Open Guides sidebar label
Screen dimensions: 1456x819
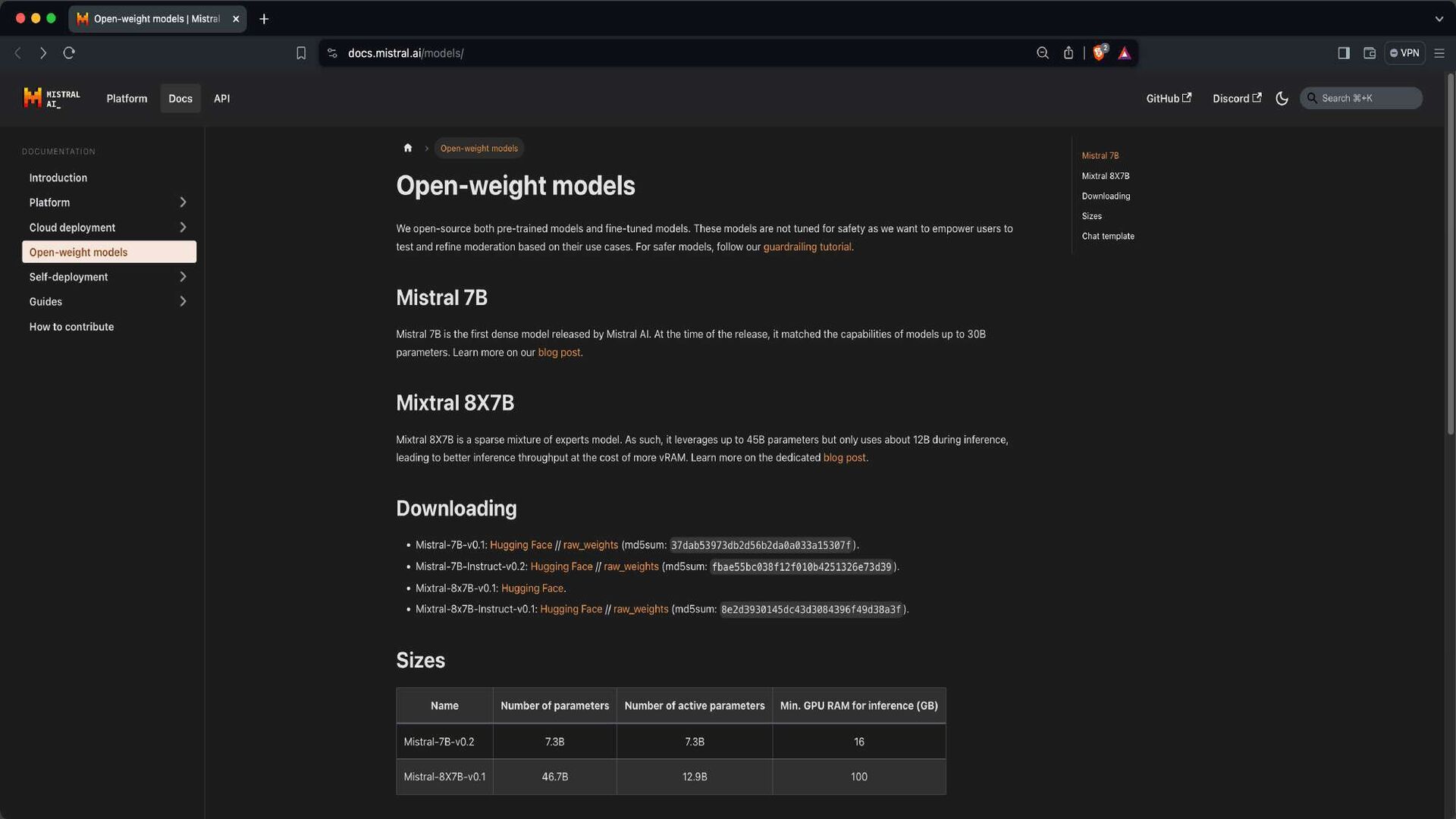click(x=45, y=302)
